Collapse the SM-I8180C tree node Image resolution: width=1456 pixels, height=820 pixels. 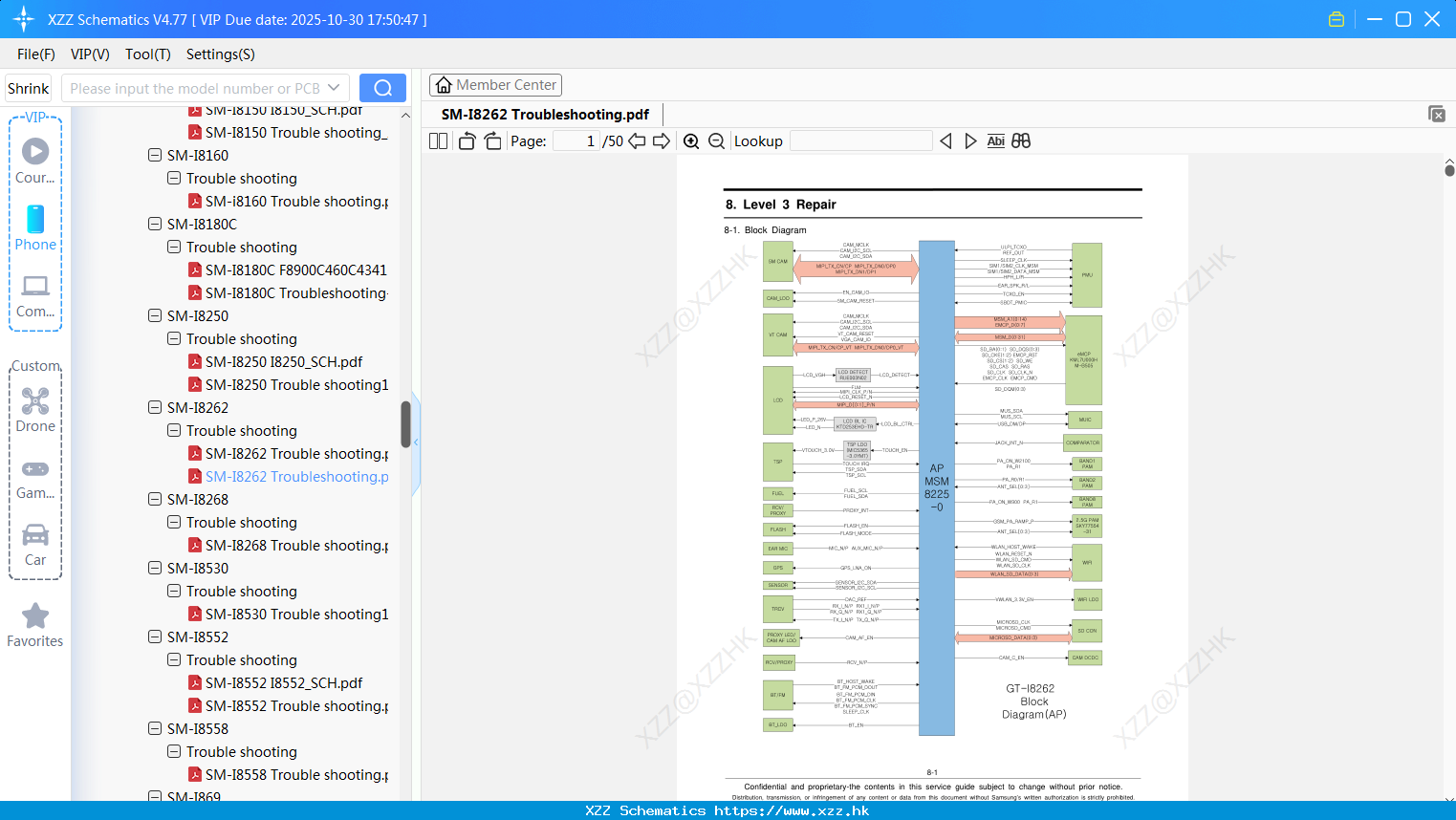(x=155, y=224)
